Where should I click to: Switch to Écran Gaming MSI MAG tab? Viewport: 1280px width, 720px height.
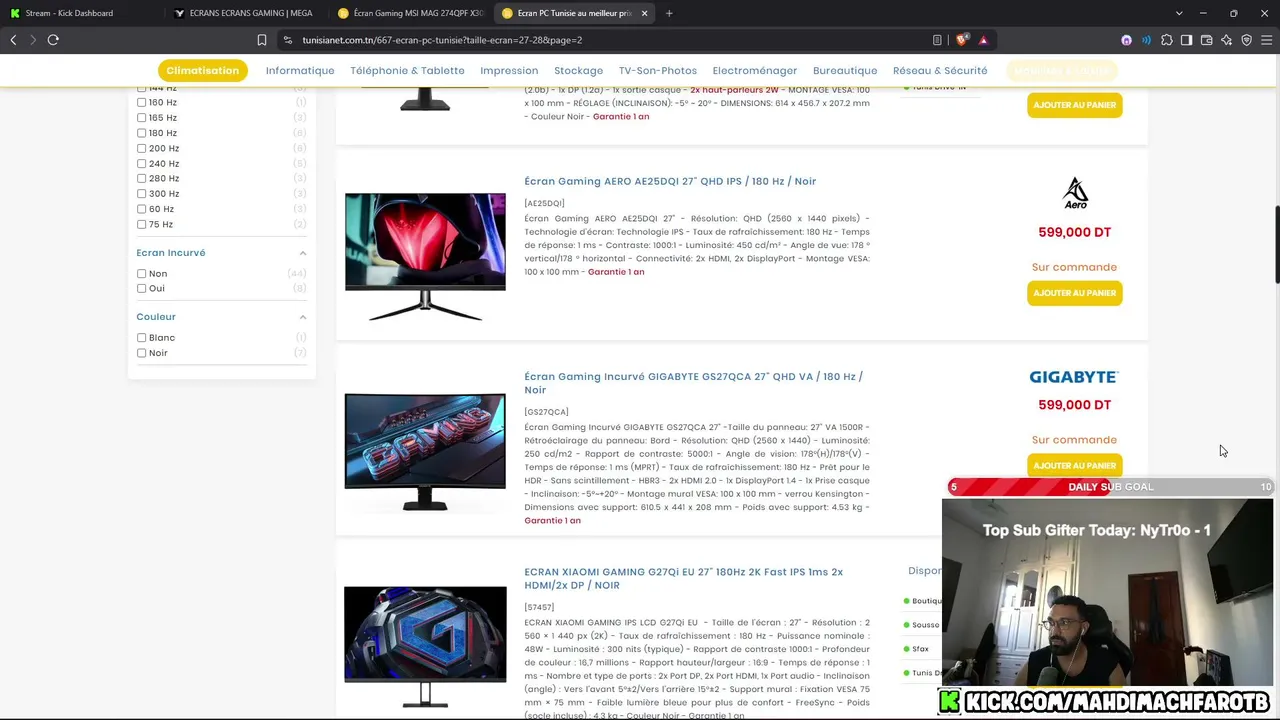pyautogui.click(x=409, y=13)
